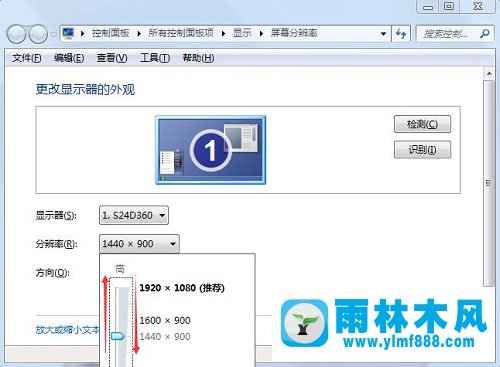The width and height of the screenshot is (500, 367).
Task: Select monitor 1 preview thumbnail
Action: click(210, 150)
